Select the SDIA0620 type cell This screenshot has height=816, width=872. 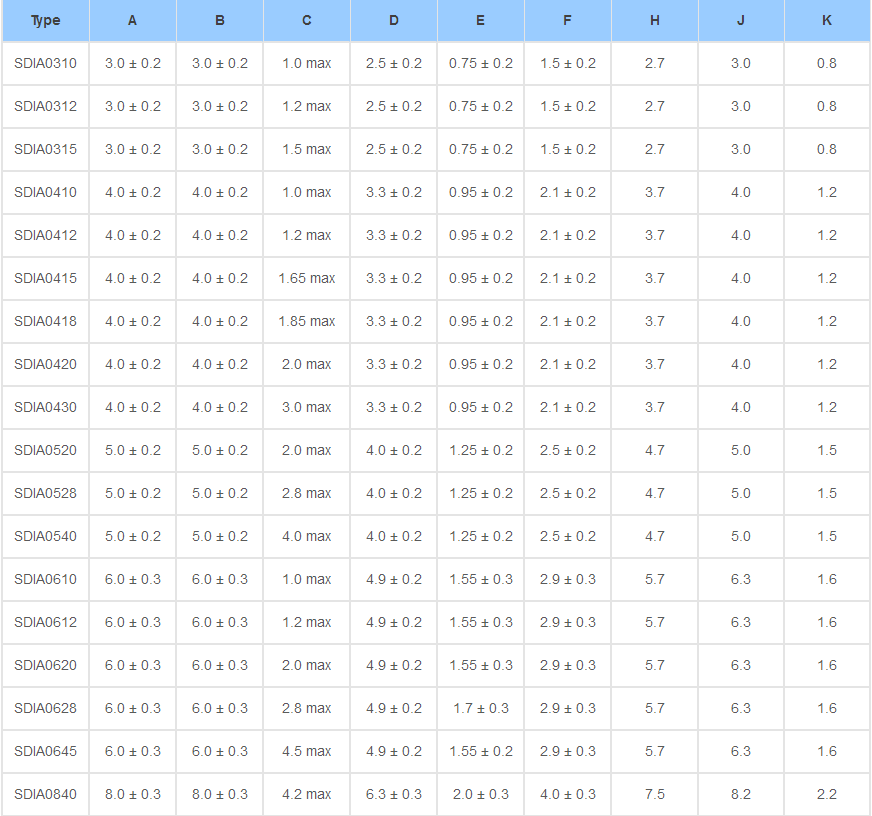(46, 665)
